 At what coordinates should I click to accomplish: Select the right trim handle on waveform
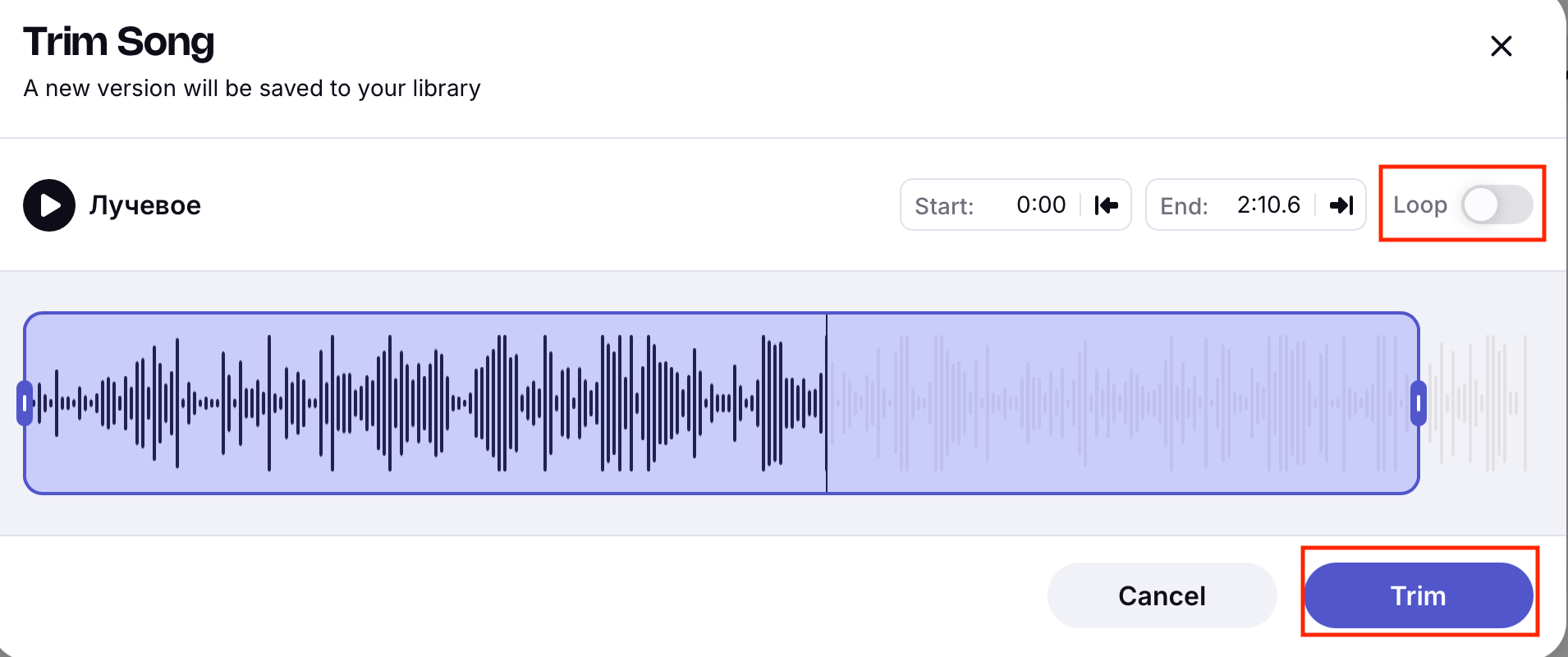coord(1418,403)
